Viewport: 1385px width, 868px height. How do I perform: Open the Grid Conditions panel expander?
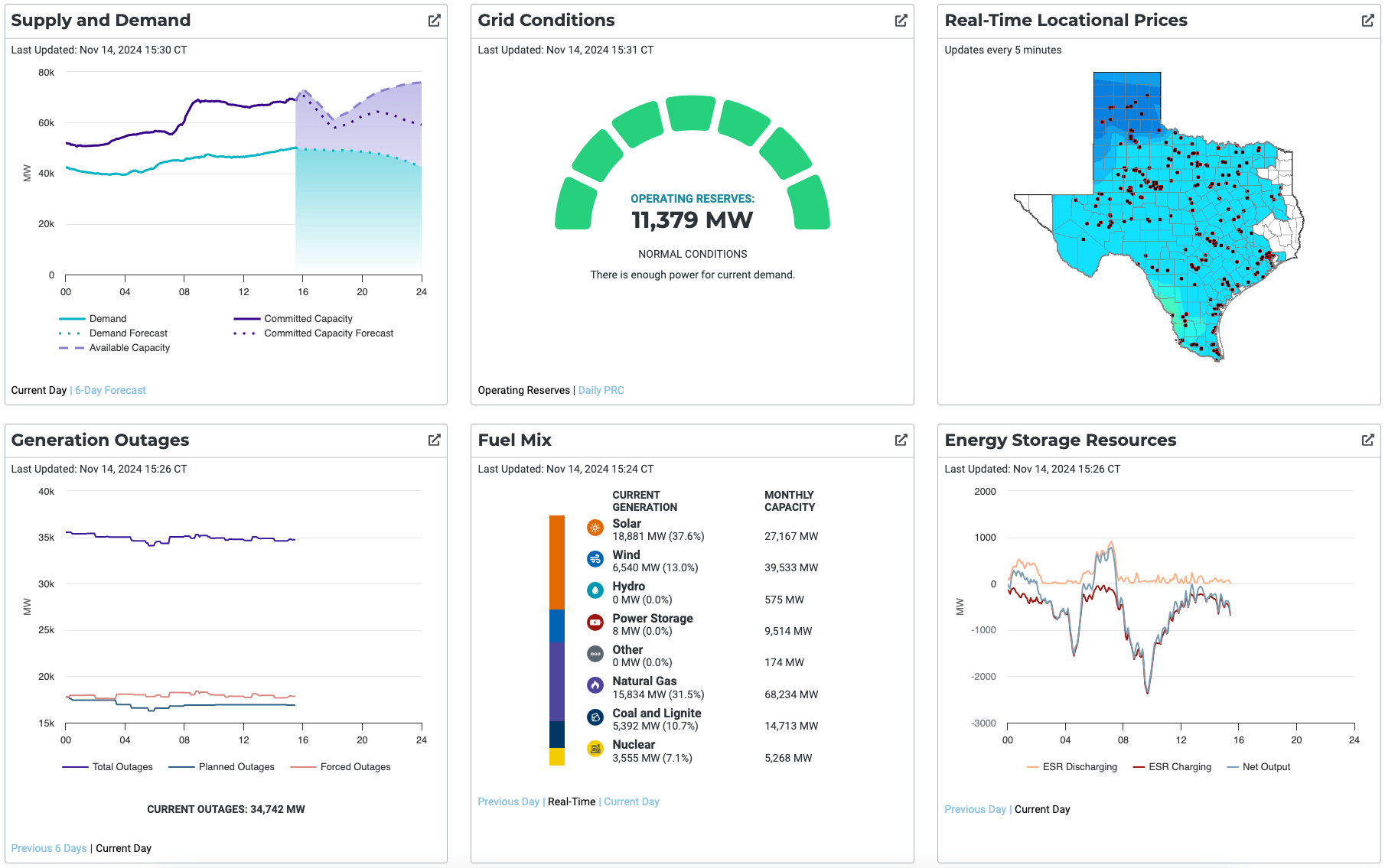[x=901, y=21]
